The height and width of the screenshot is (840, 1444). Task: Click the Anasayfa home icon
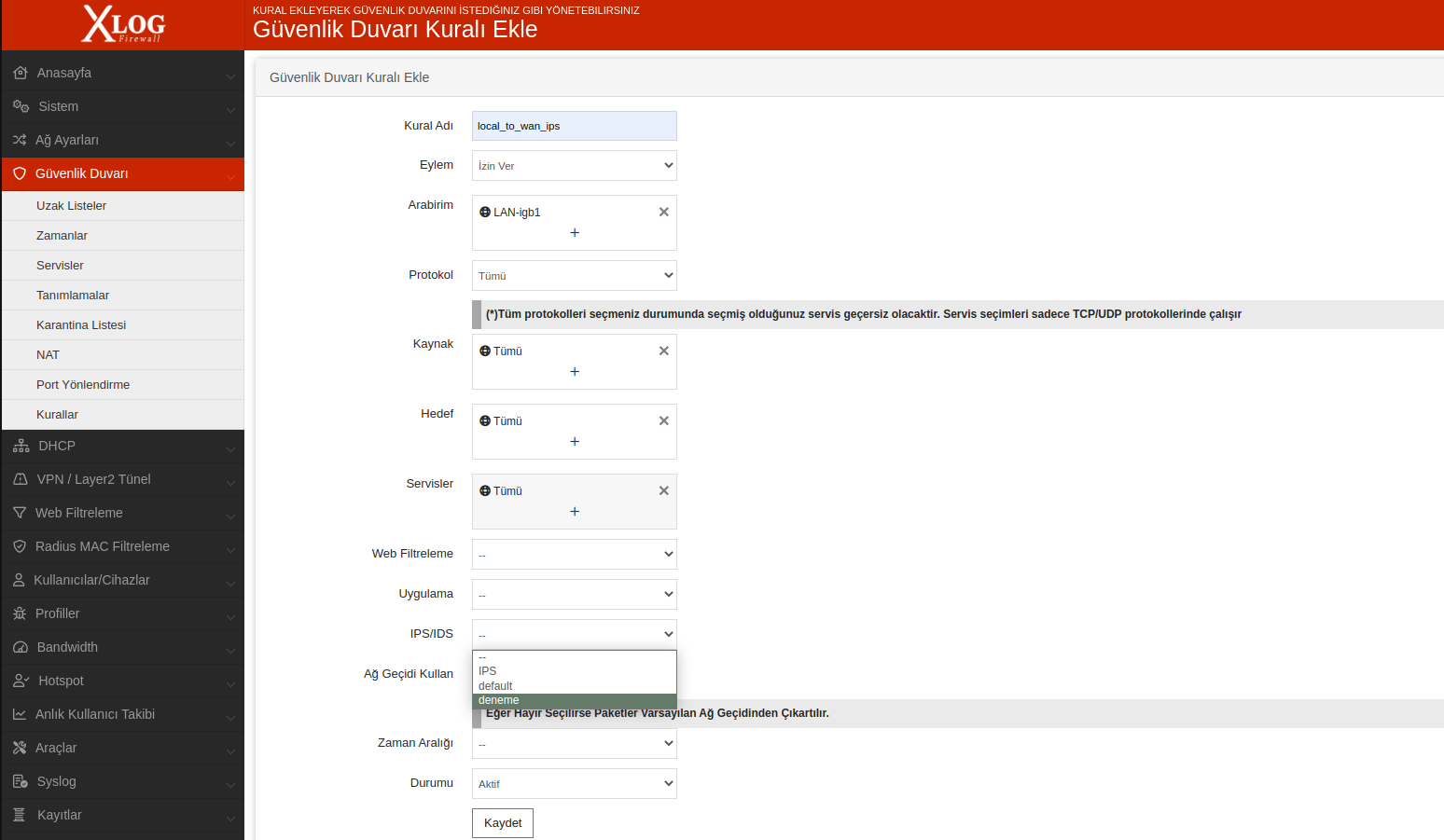pos(21,73)
